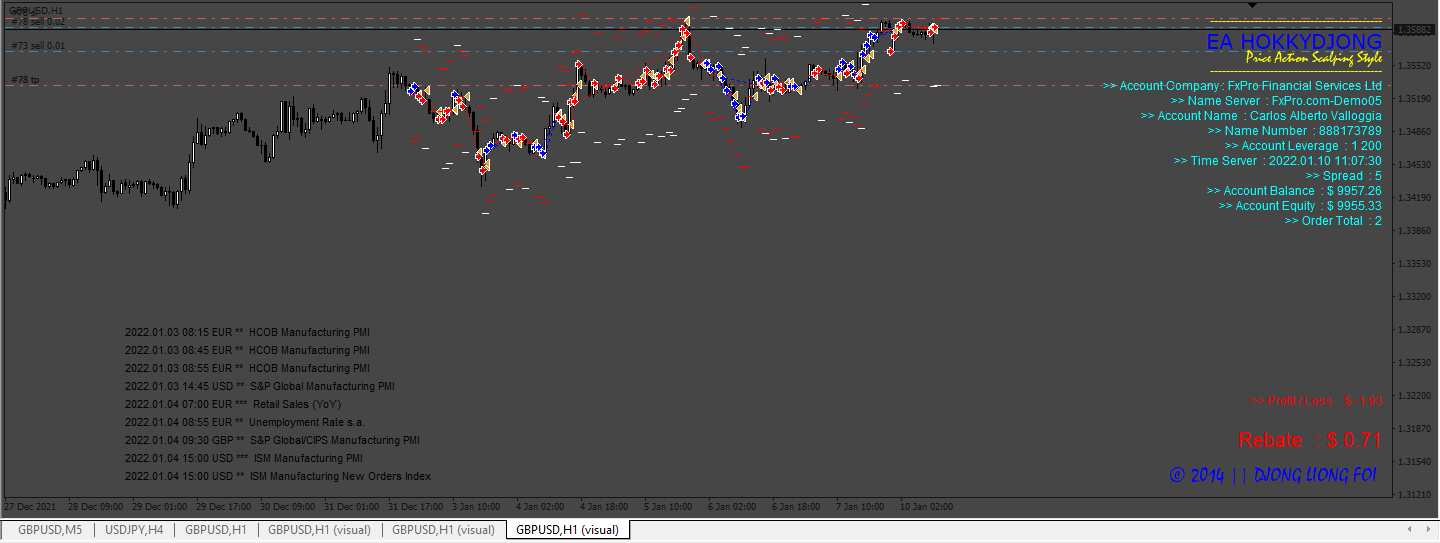Image resolution: width=1440 pixels, height=543 pixels.
Task: Click the 1.33860 price scale value
Action: (x=1415, y=231)
